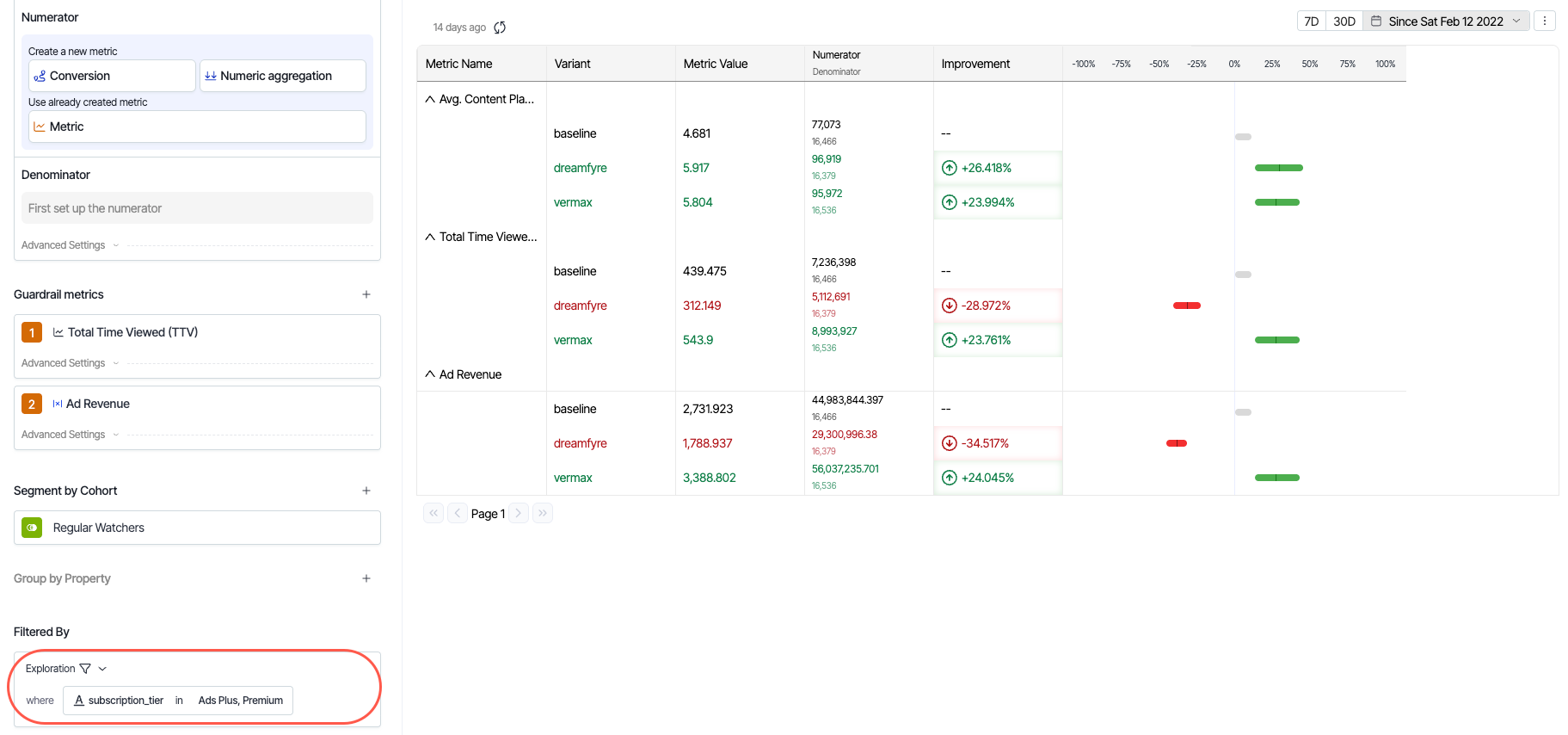Click the refresh icon beside 14 days ago
The image size is (1568, 735).
(500, 28)
